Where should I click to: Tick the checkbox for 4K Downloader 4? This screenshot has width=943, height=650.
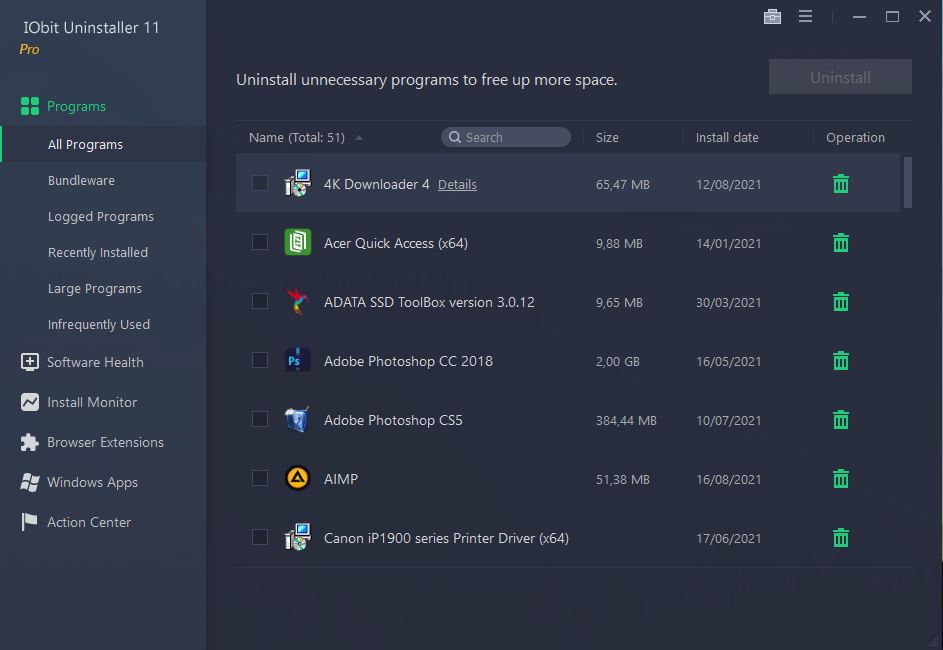coord(260,183)
